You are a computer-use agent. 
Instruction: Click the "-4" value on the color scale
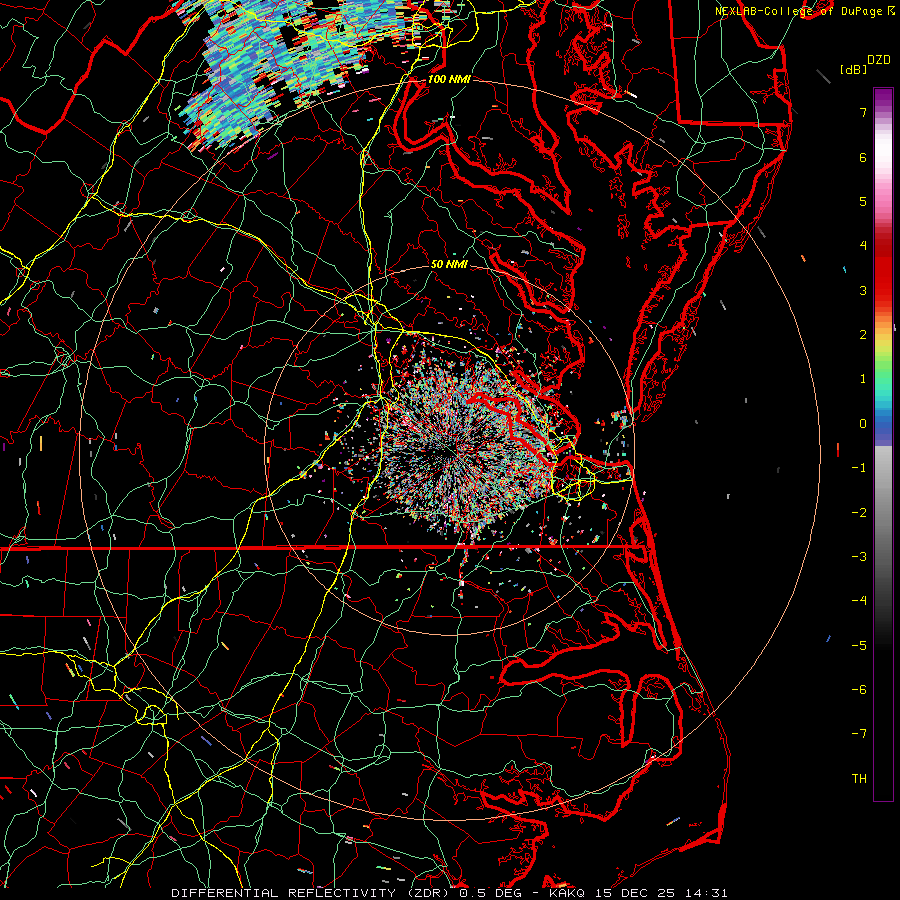click(x=859, y=601)
